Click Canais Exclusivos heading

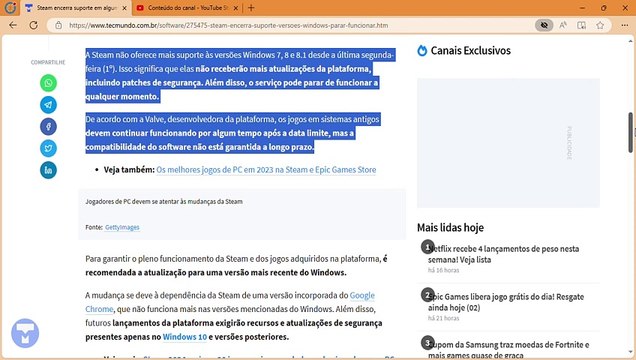click(x=471, y=50)
